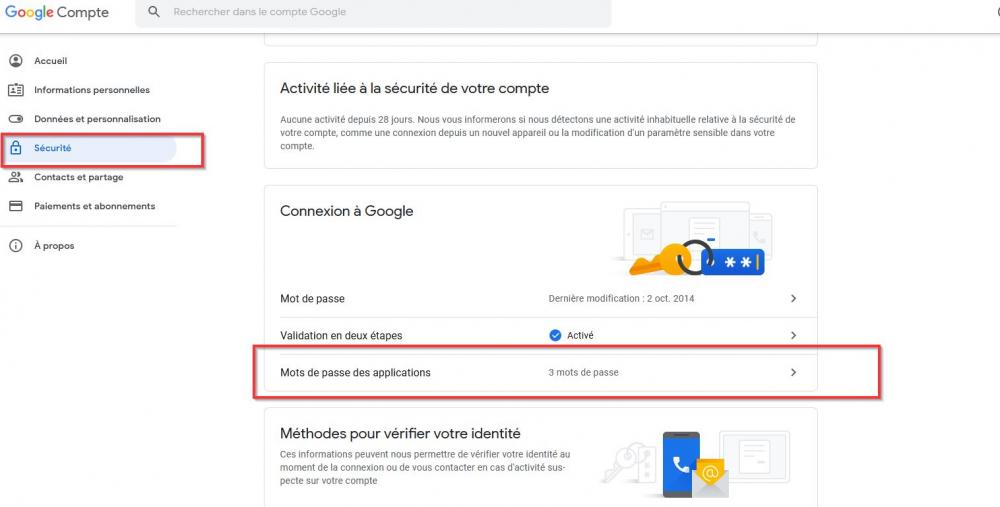Open the Mot de passe row
The width and height of the screenshot is (1000, 507).
pyautogui.click(x=541, y=298)
